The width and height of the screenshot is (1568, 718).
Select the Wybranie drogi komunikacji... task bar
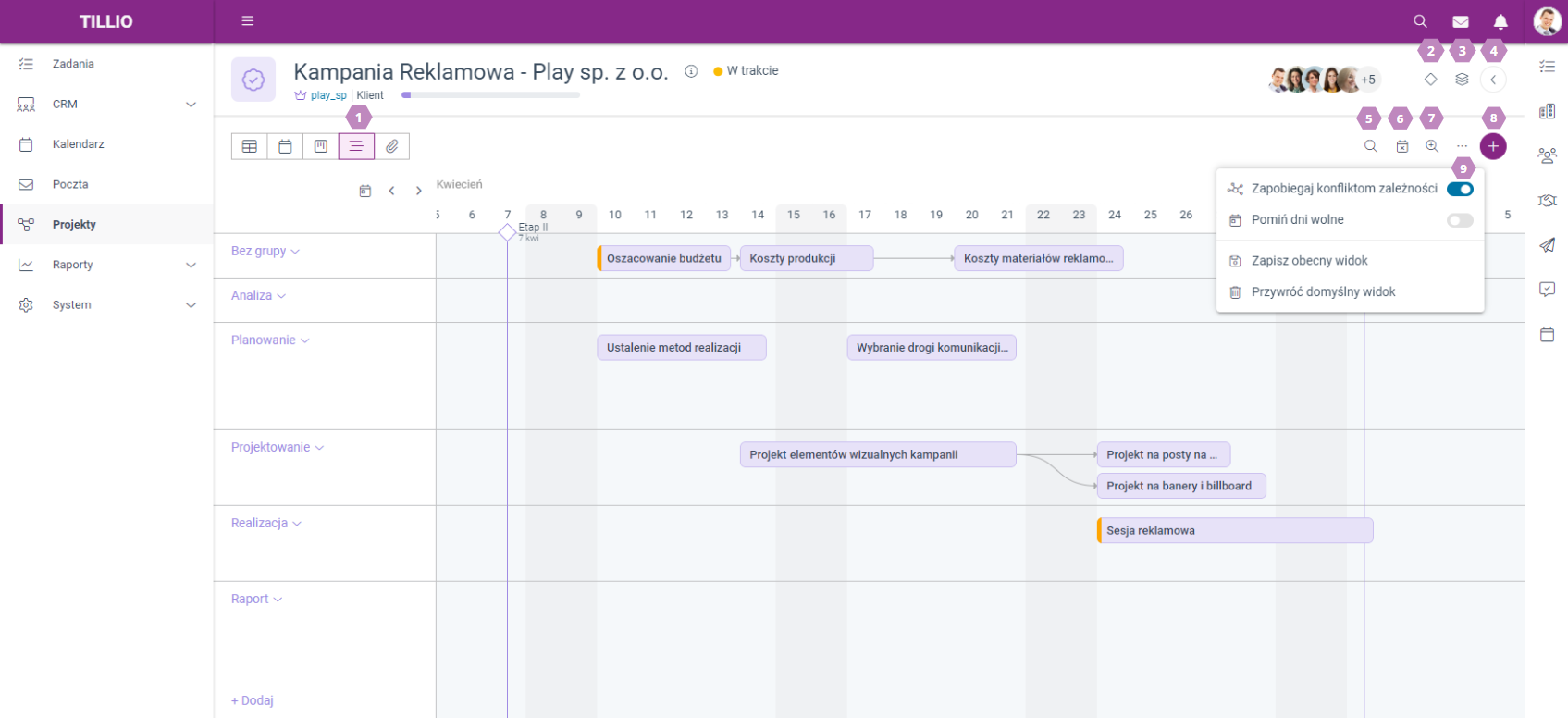coord(932,348)
